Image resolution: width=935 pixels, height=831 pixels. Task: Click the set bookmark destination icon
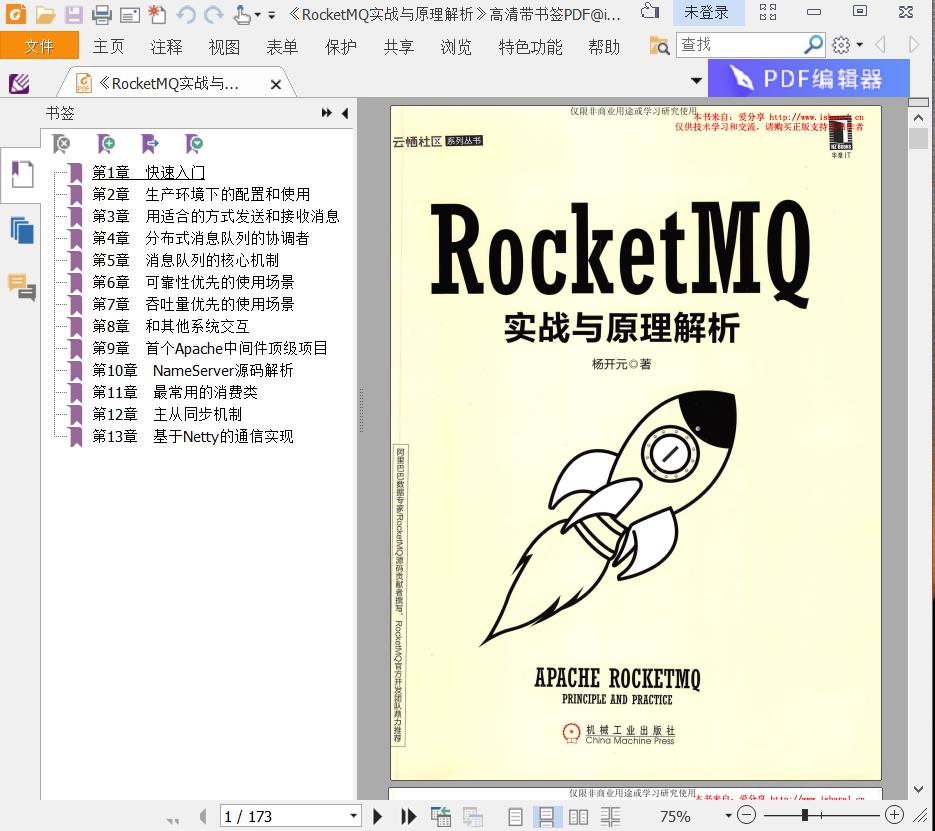pyautogui.click(x=150, y=144)
